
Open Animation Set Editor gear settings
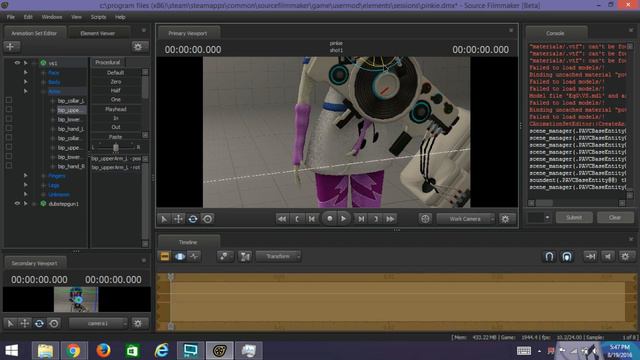click(138, 47)
